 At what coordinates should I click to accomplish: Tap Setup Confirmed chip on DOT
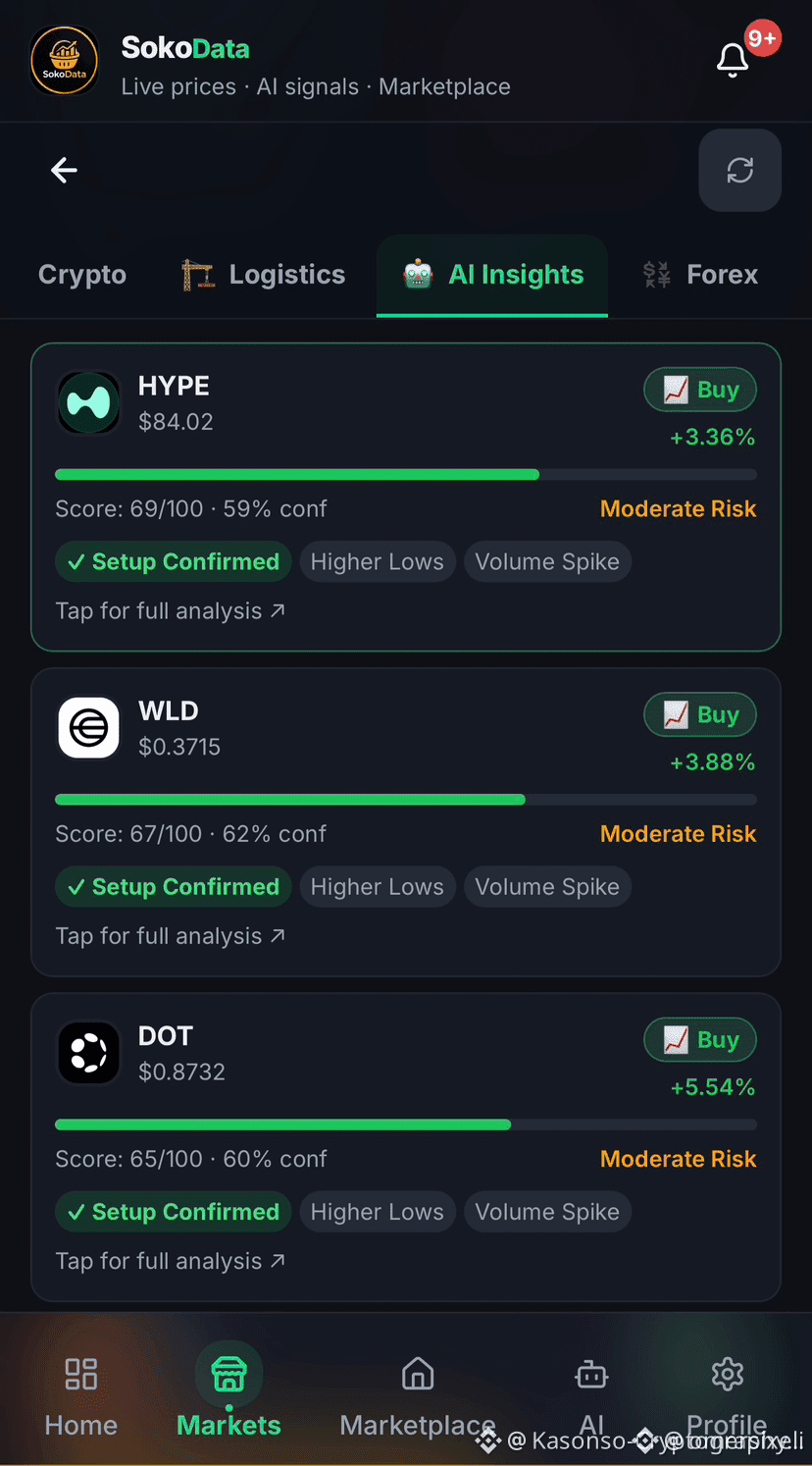point(174,1212)
